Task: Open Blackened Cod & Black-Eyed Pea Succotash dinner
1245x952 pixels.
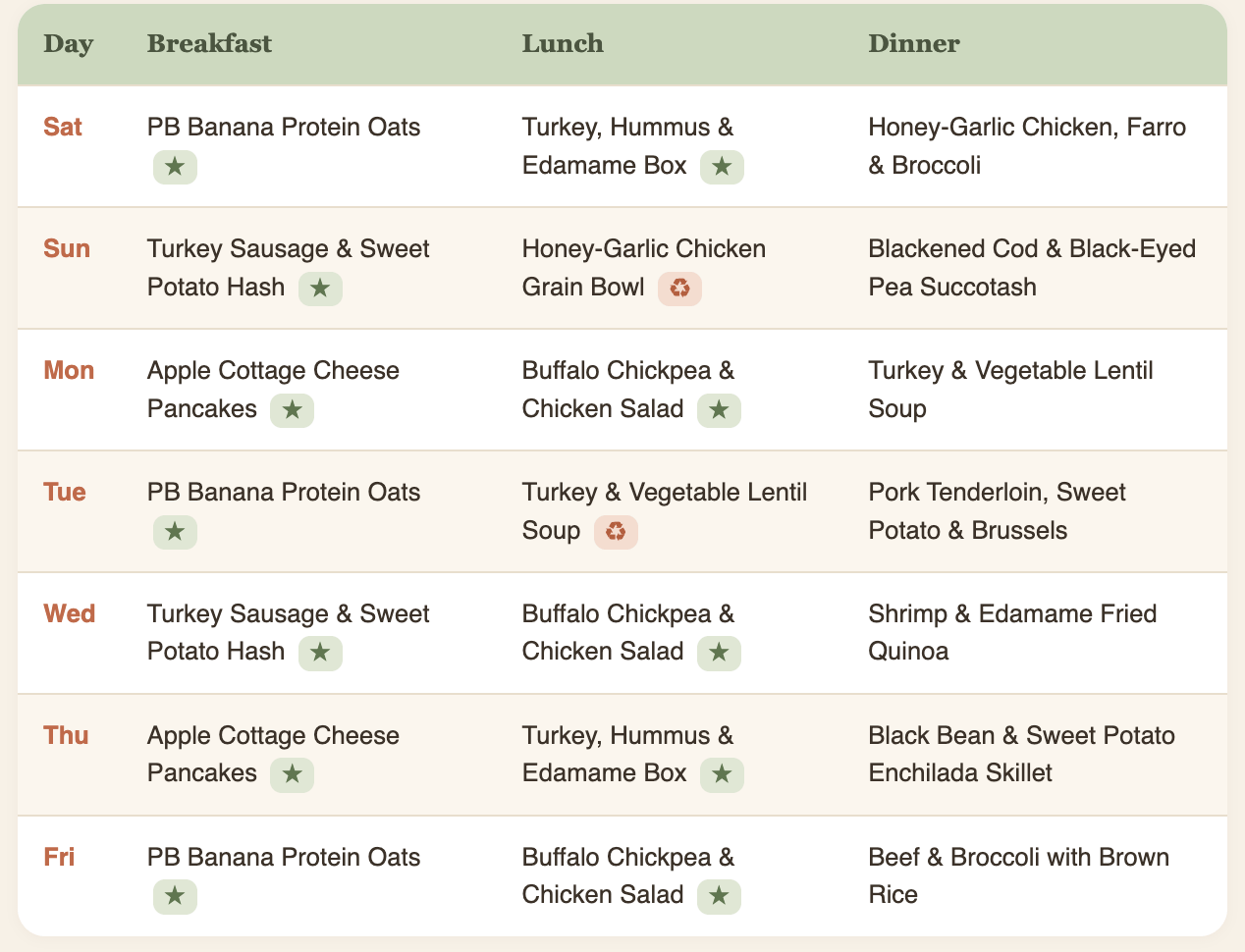Action: click(1032, 268)
